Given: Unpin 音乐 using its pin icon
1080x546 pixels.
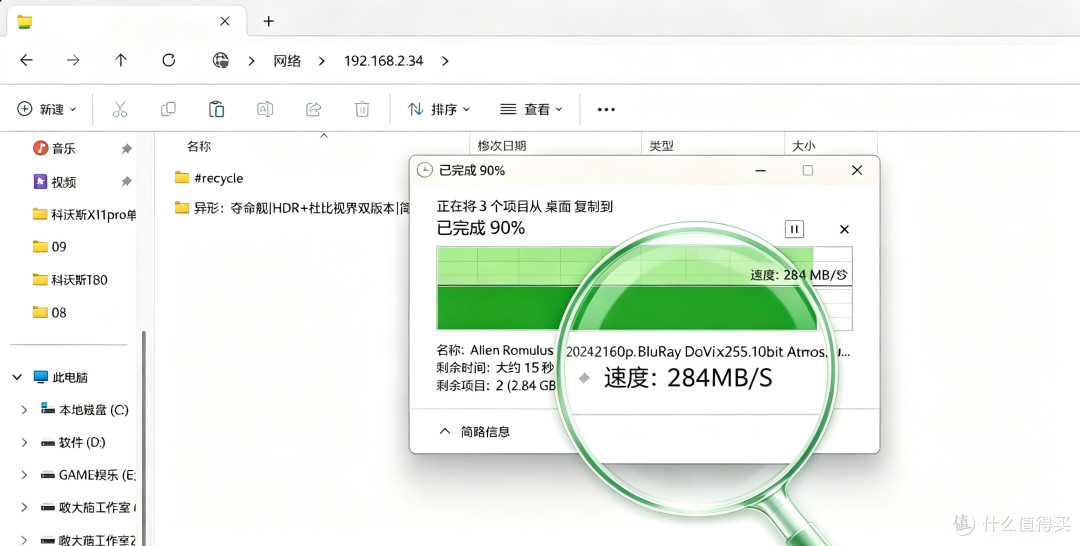Looking at the screenshot, I should point(126,149).
